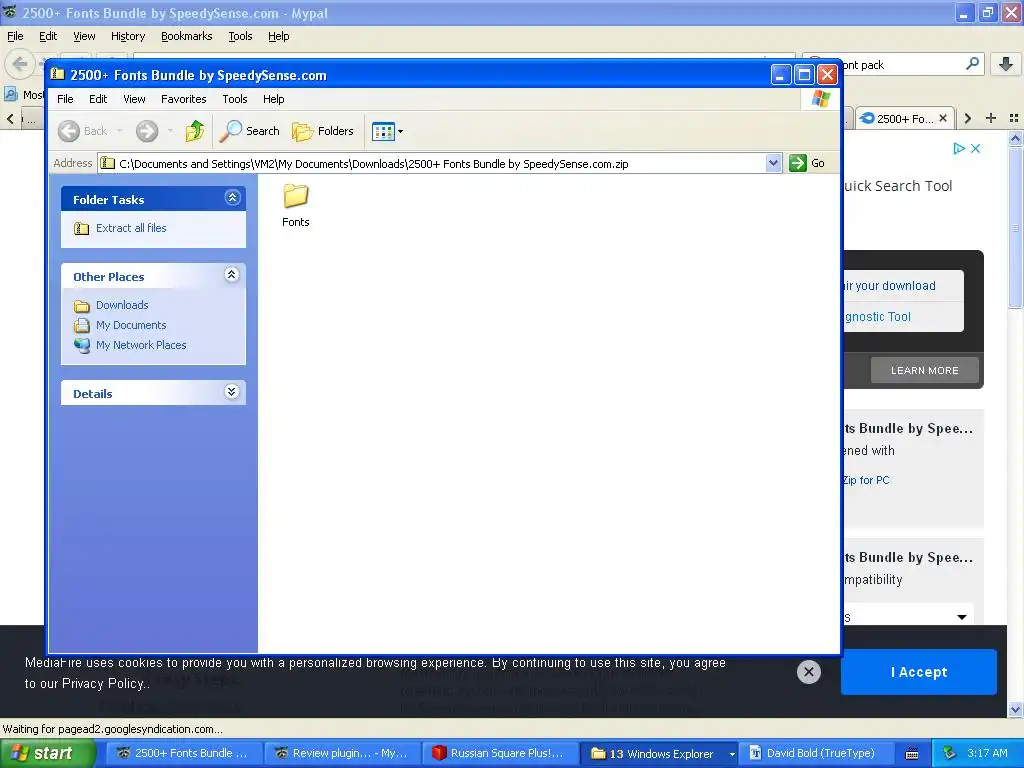Click the Forward arrow in Explorer toolbar
1024x768 pixels.
(147, 131)
